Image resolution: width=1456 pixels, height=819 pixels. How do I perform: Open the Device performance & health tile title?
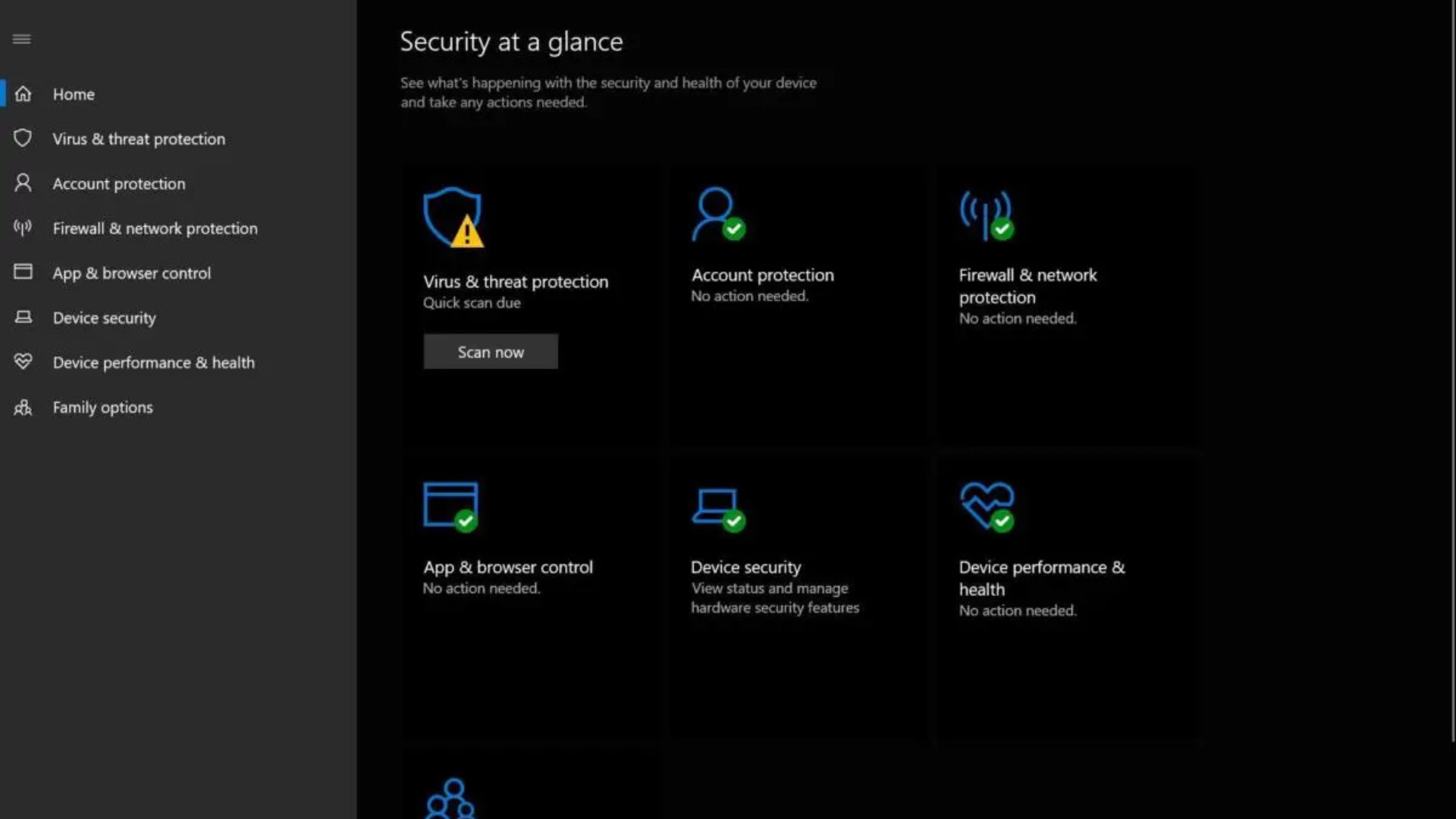coord(1042,578)
